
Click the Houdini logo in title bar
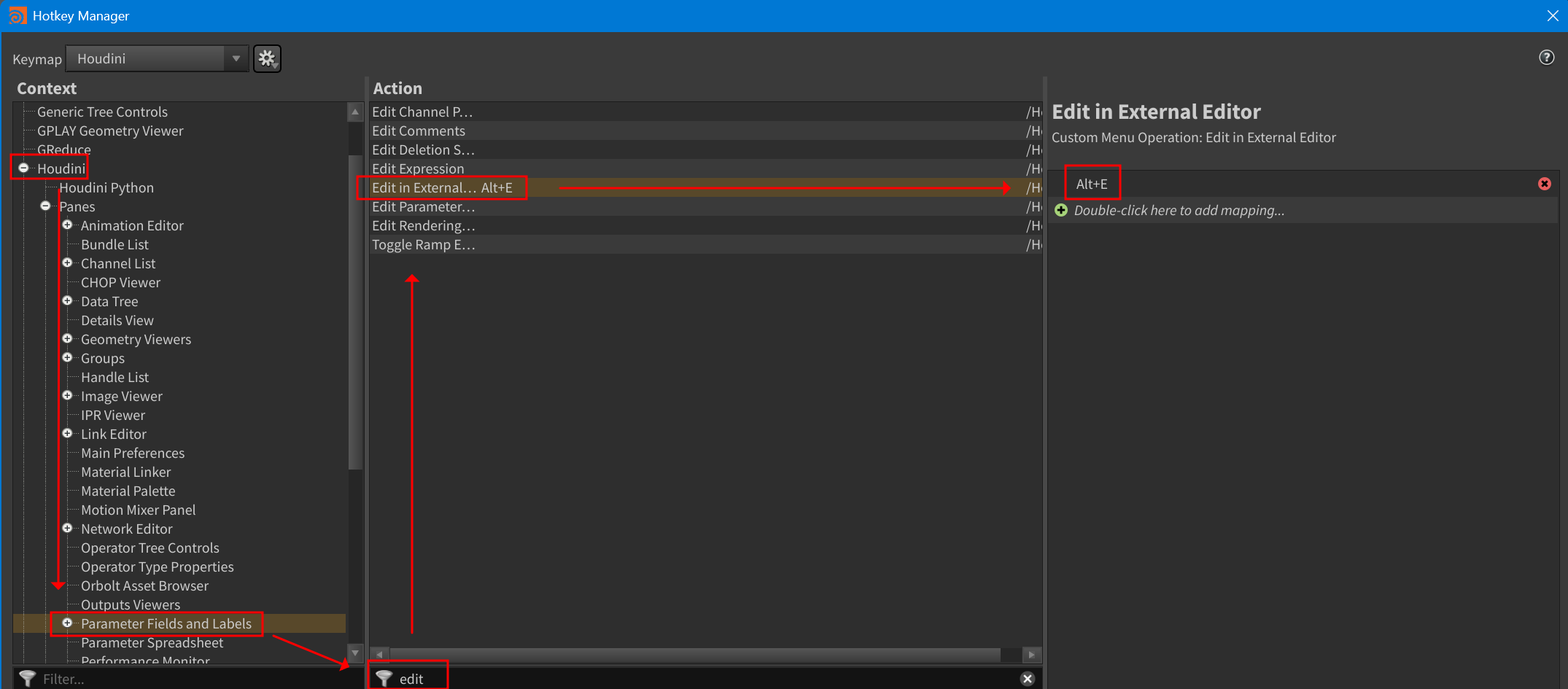18,15
